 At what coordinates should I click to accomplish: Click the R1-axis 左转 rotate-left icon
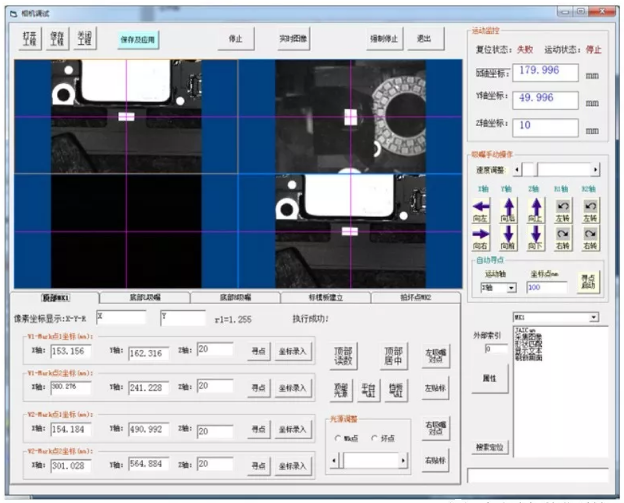(562, 205)
